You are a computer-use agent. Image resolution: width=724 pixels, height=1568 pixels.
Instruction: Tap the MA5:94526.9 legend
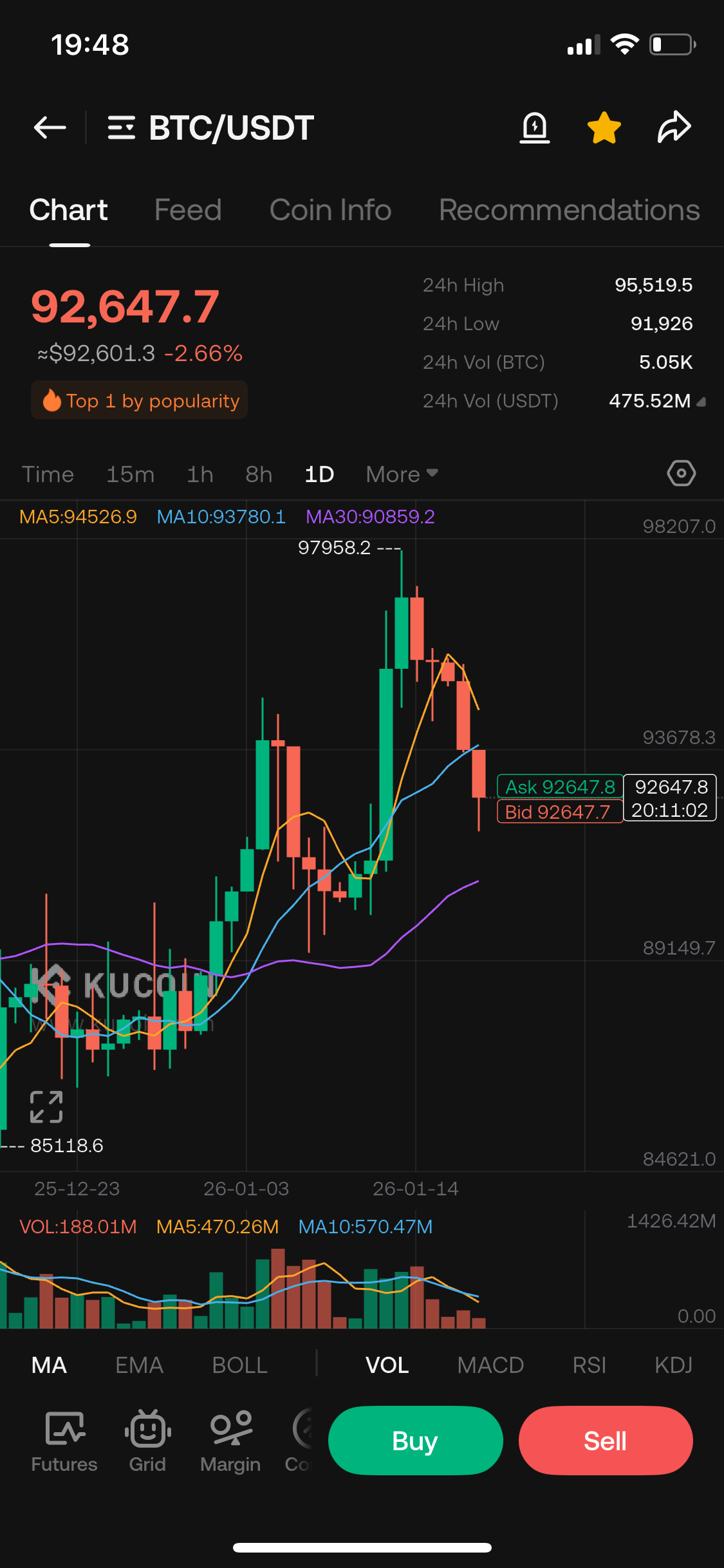click(x=78, y=517)
